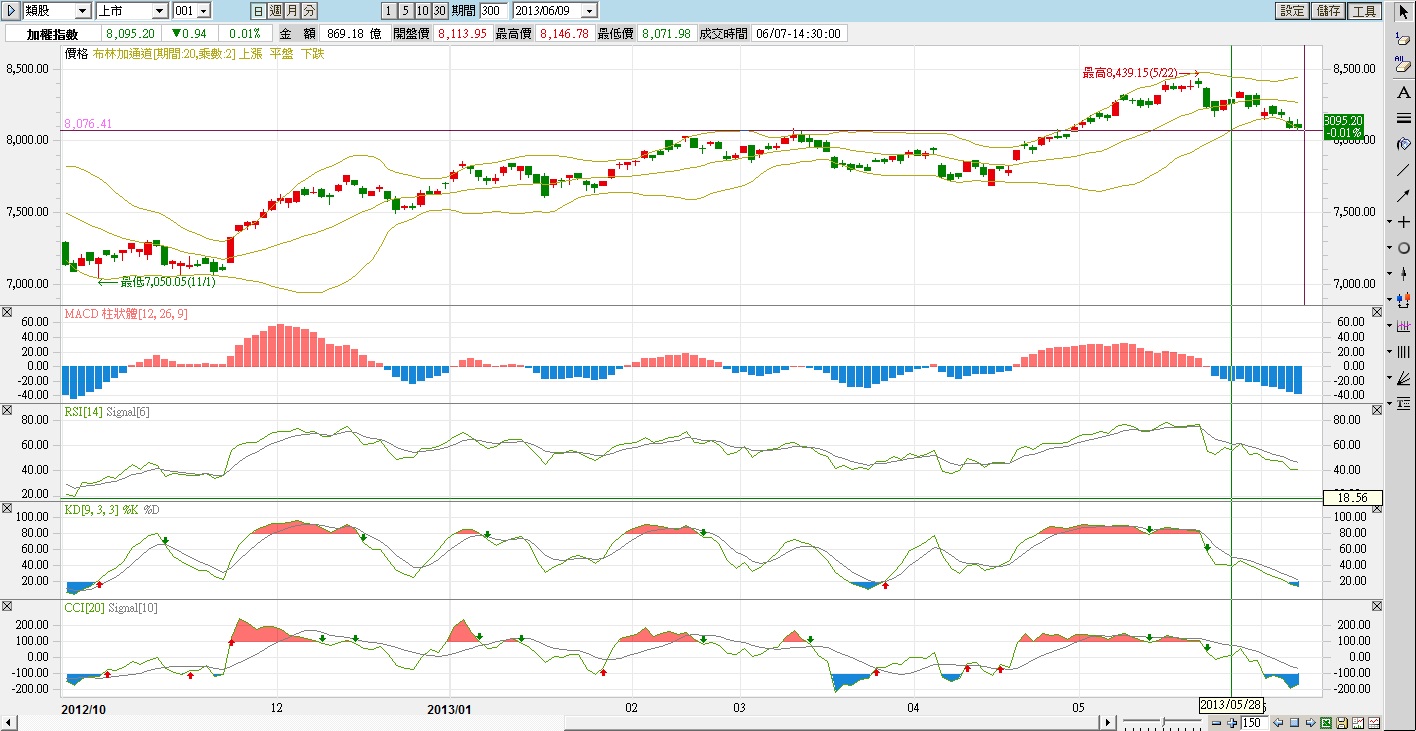
Task: Select the fan lines (Gann fan) tool
Action: point(1404,377)
